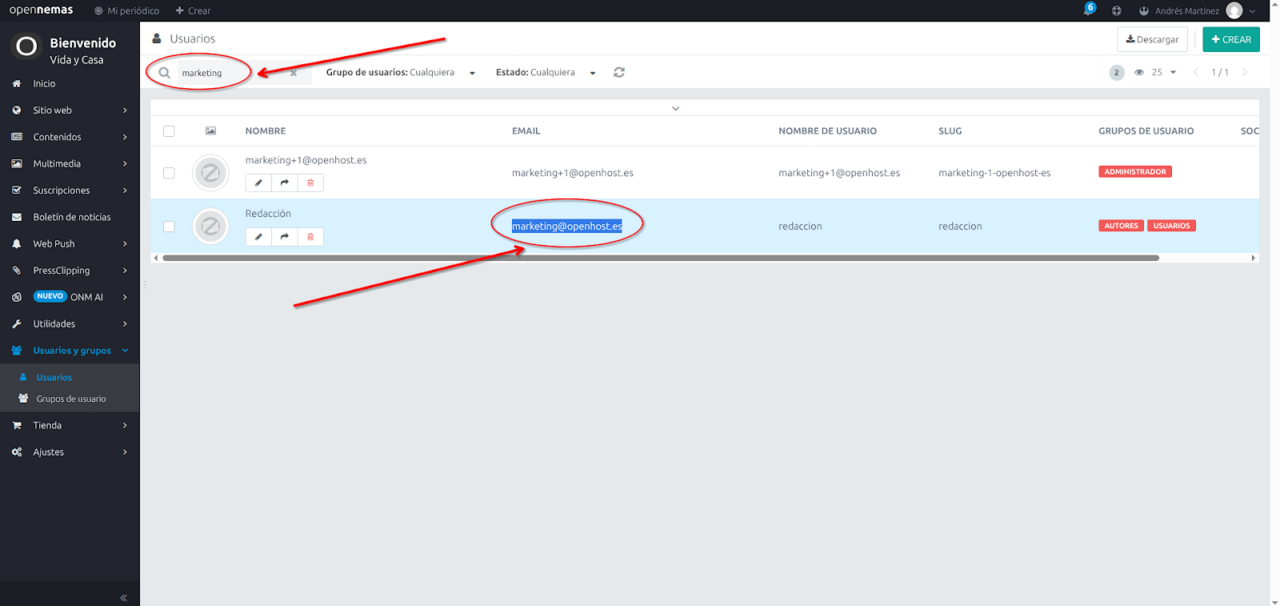The image size is (1280, 606).
Task: Click the share arrow icon for Redacción user
Action: click(x=284, y=237)
